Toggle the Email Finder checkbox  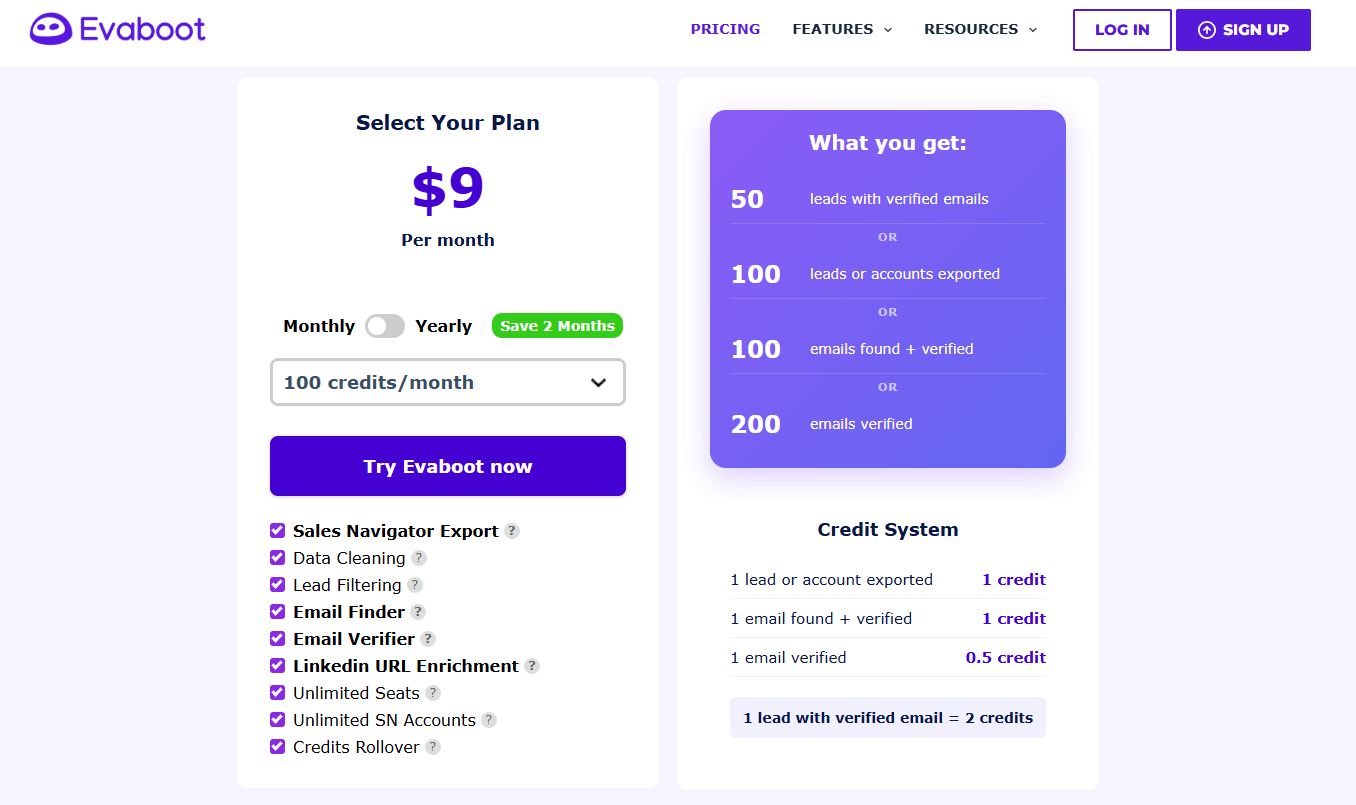[278, 612]
